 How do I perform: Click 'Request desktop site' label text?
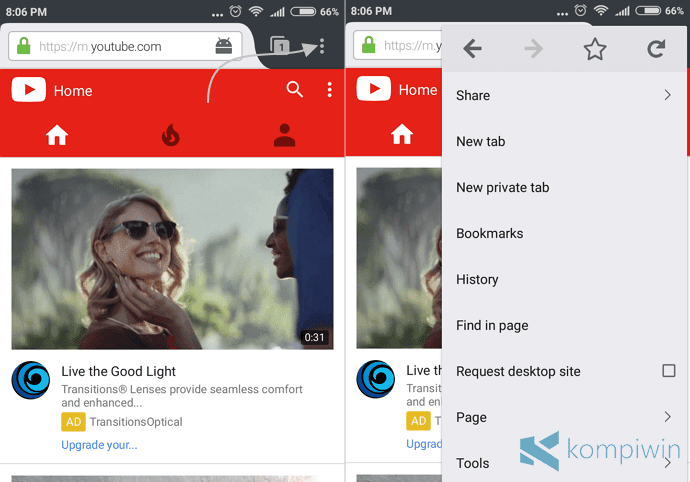point(518,372)
